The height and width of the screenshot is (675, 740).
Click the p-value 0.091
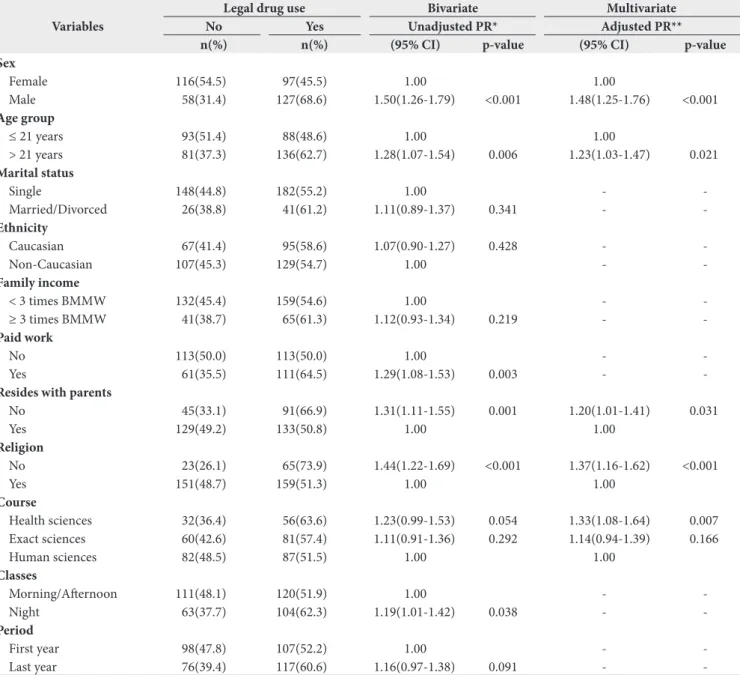point(503,667)
